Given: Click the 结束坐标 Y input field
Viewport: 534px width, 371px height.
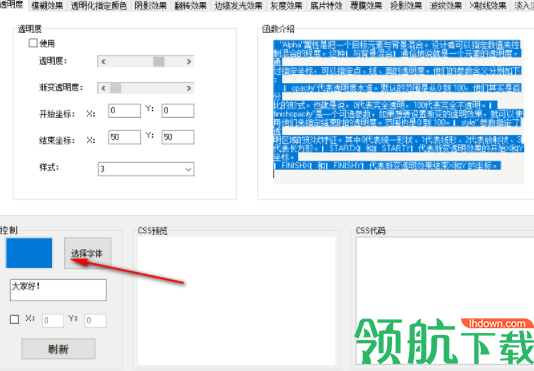Looking at the screenshot, I should coord(178,137).
